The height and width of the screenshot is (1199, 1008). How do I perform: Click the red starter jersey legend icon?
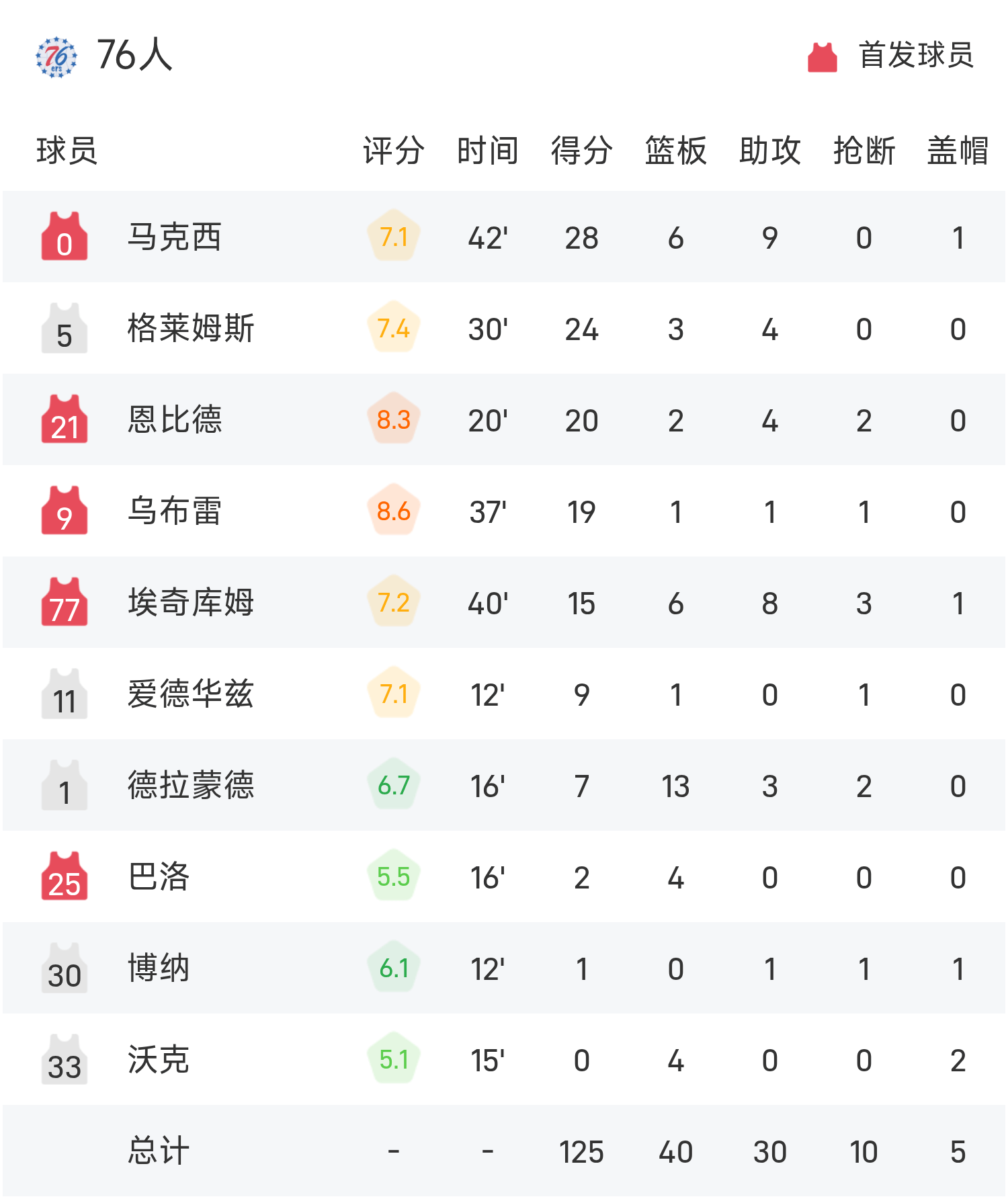(x=822, y=57)
